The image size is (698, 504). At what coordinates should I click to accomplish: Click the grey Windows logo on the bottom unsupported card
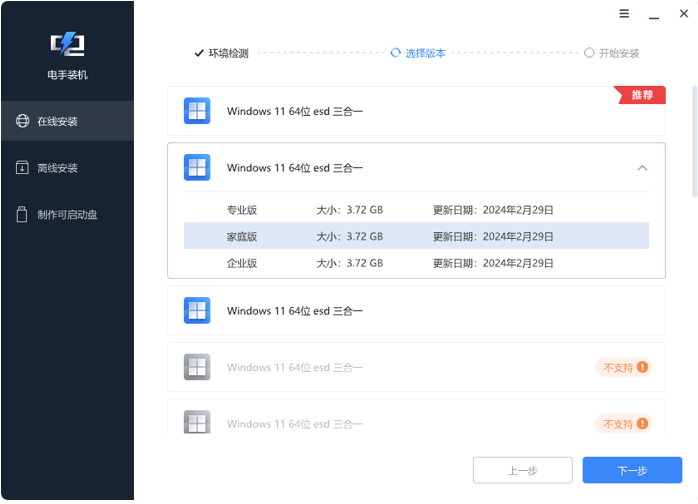(197, 422)
